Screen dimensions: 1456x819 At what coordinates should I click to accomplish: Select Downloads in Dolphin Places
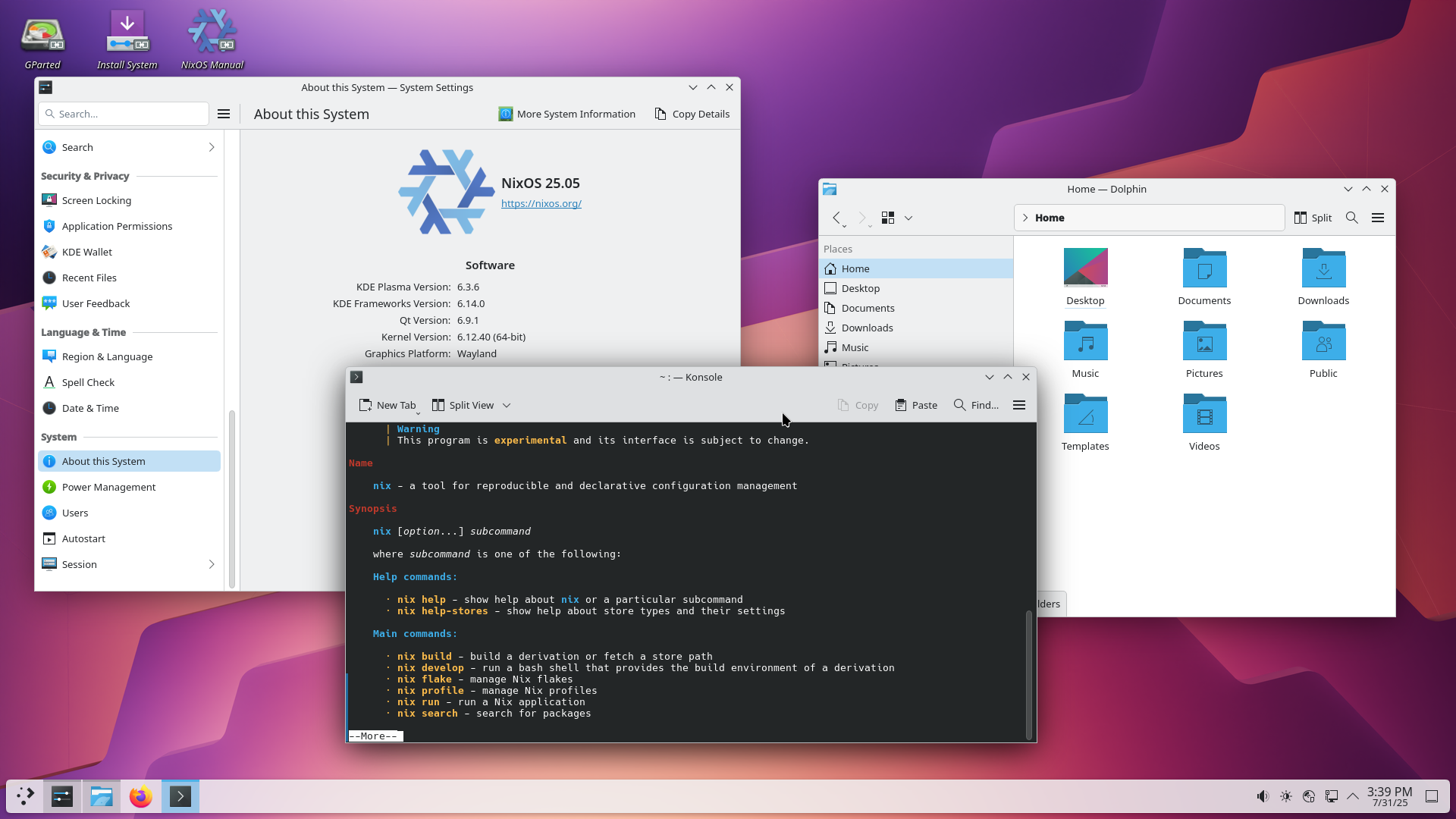tap(915, 328)
